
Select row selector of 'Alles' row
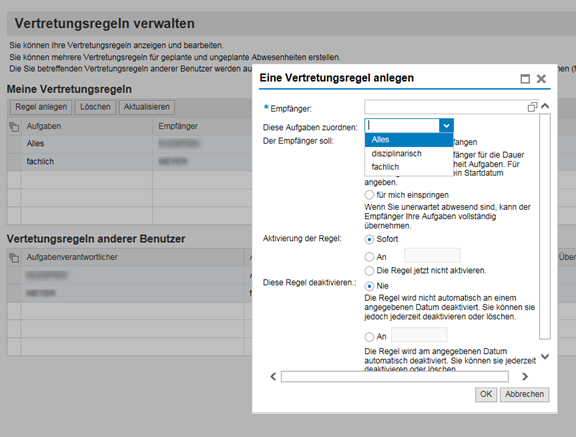click(x=14, y=144)
